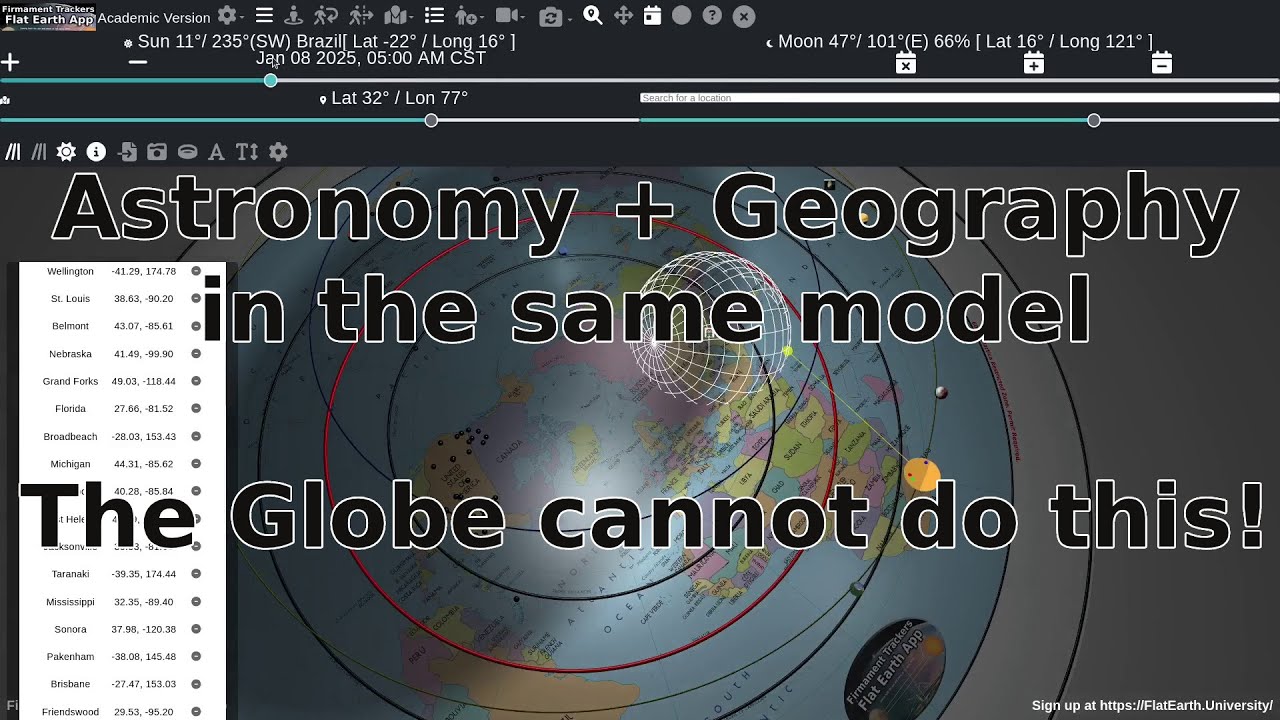
Task: Click the Flat Earth App logo
Action: click(x=48, y=15)
